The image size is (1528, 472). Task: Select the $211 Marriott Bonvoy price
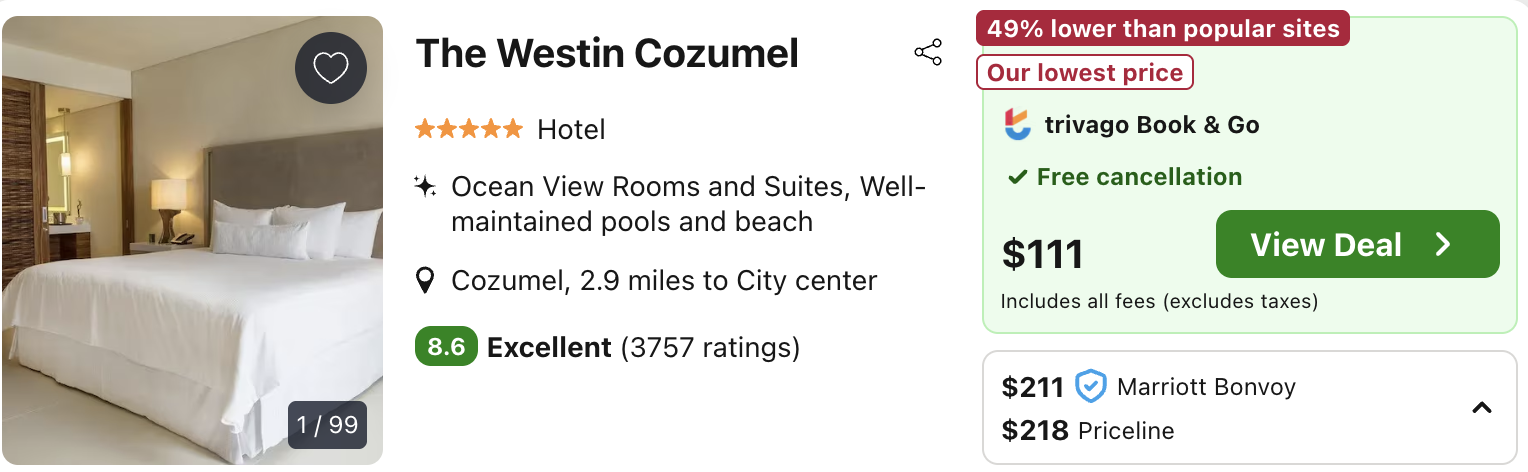tap(1148, 387)
